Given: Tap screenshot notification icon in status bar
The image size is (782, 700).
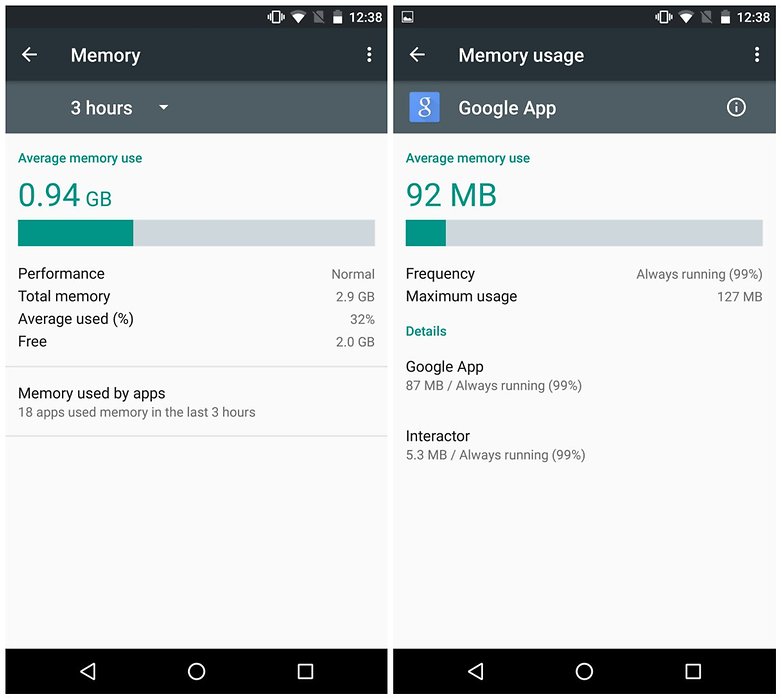Looking at the screenshot, I should [407, 17].
